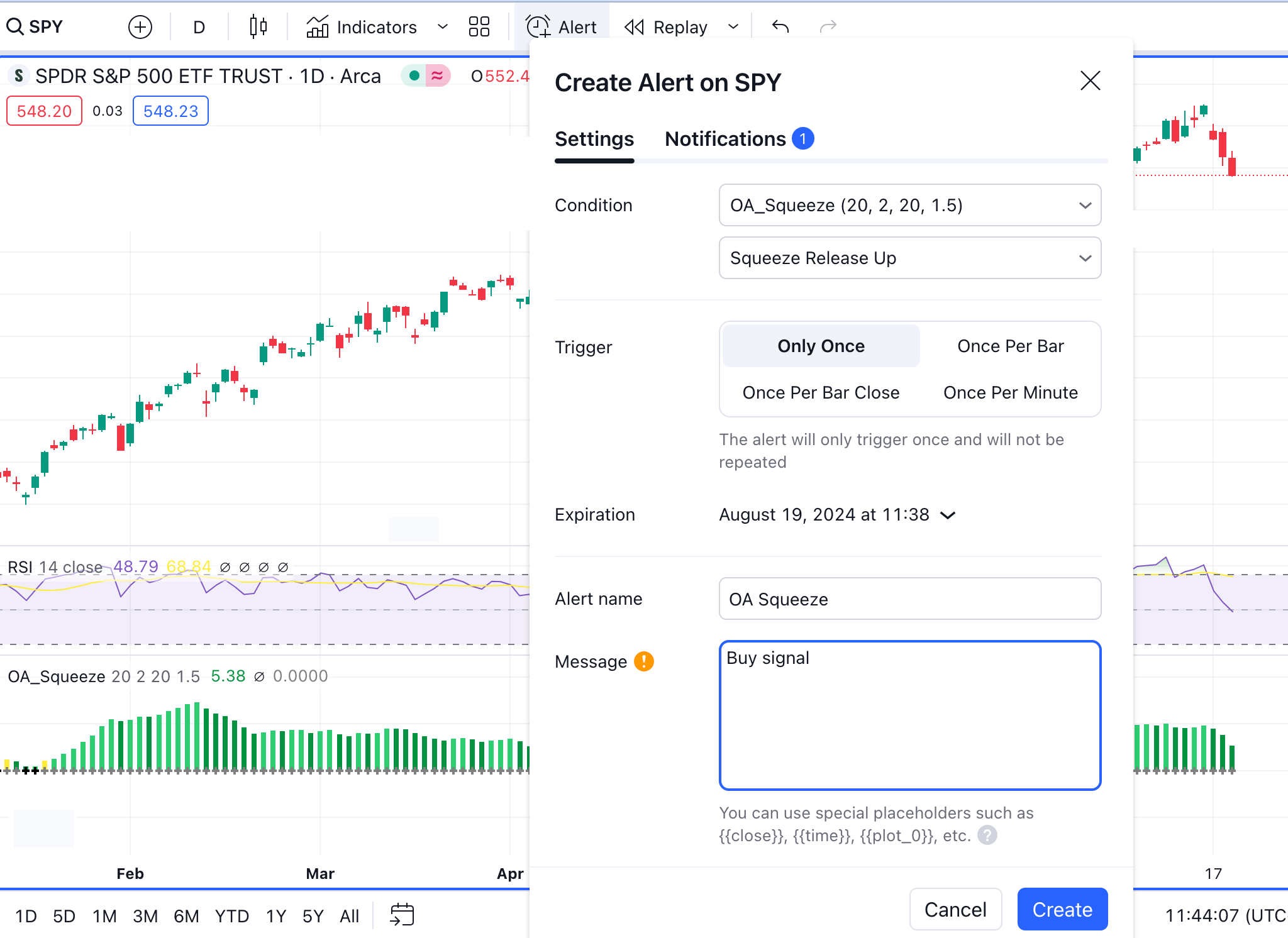Set chart range to 1D
Screen dimensions: 1288x938
pos(26,916)
